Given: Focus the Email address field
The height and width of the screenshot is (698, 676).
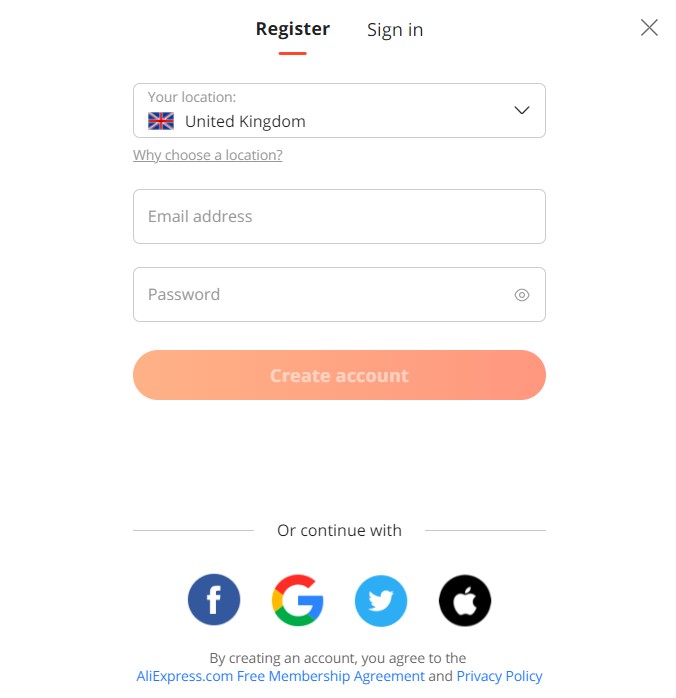Looking at the screenshot, I should click(x=339, y=216).
